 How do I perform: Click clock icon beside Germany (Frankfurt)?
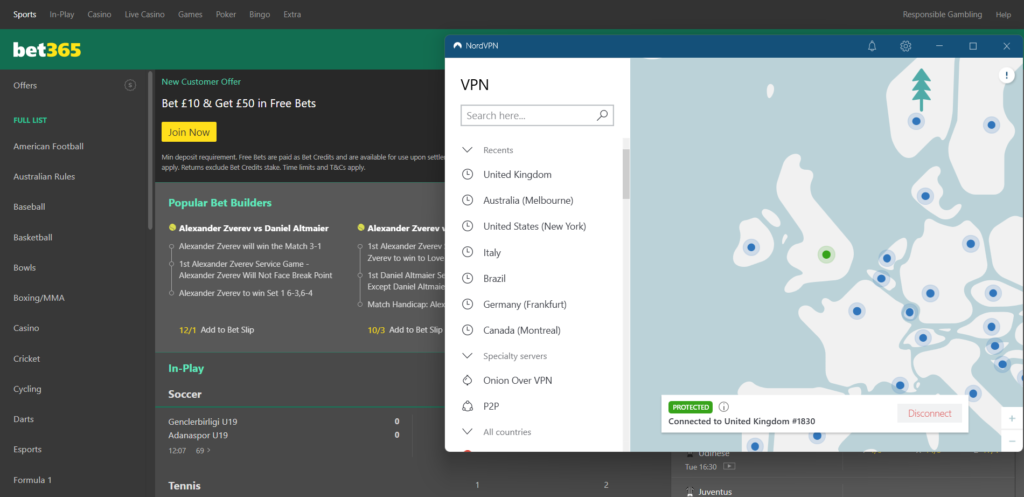coord(467,304)
